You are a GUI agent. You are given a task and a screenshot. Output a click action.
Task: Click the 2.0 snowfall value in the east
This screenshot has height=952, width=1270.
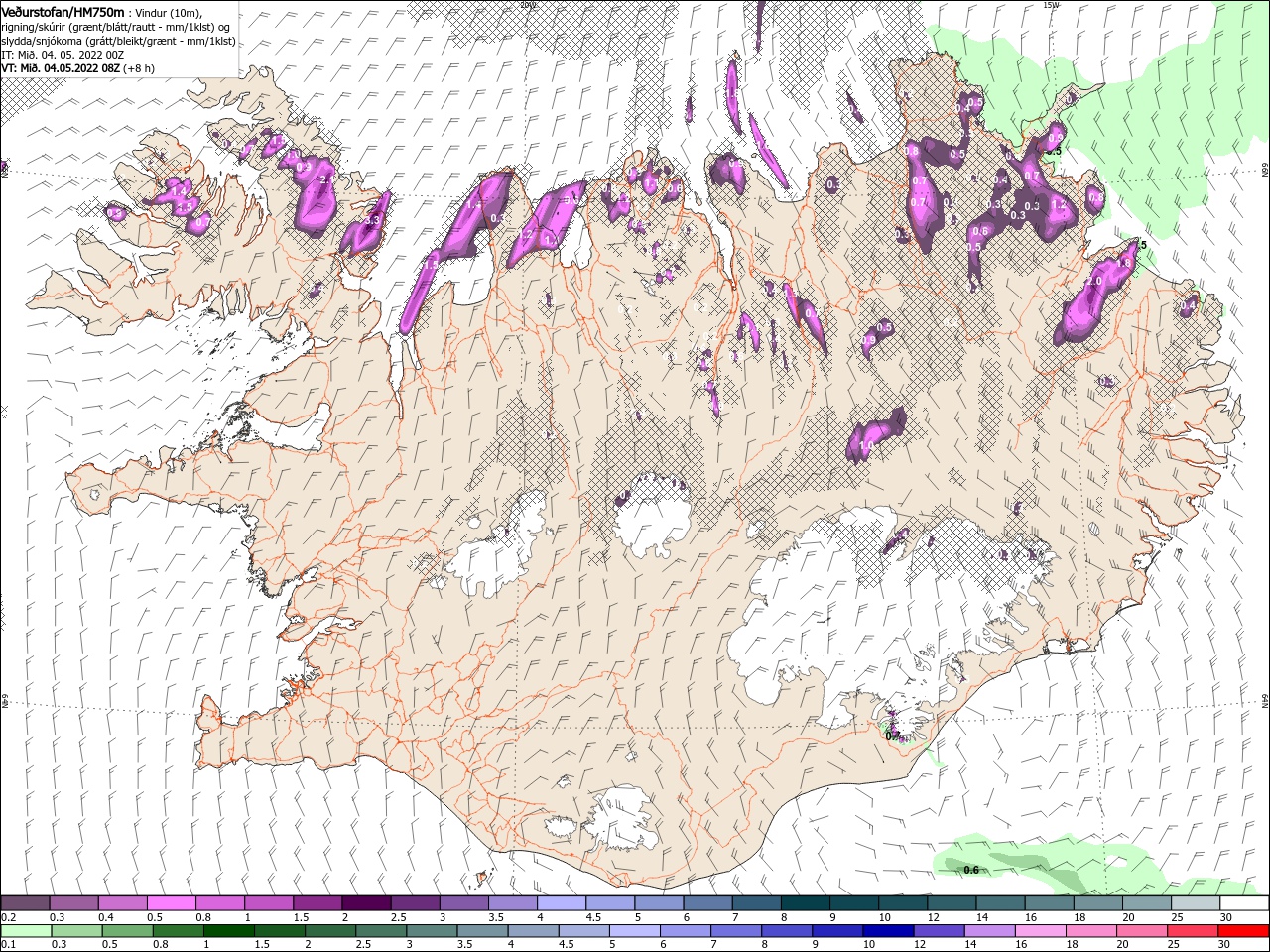coord(1094,282)
